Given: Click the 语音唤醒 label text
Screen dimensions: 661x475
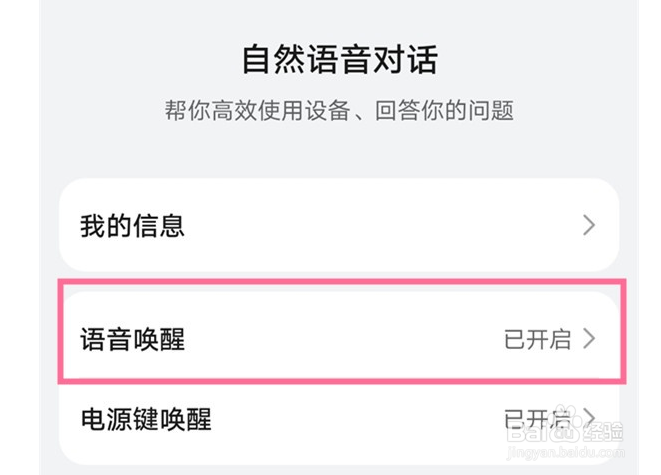Looking at the screenshot, I should (132, 339).
